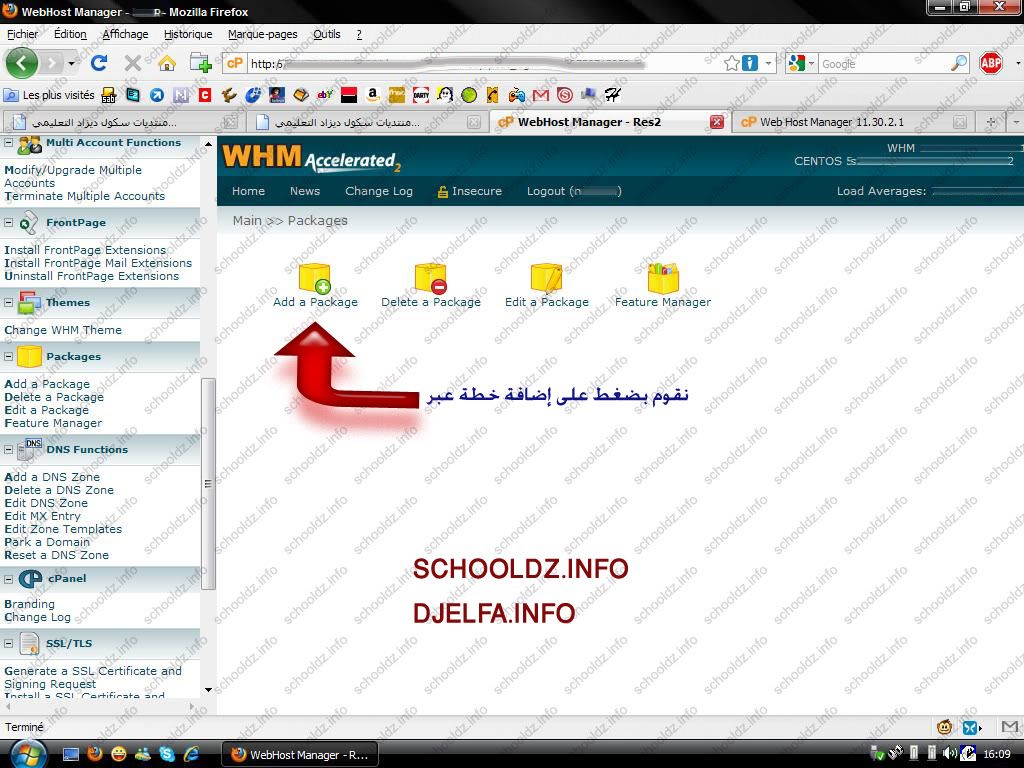Image resolution: width=1024 pixels, height=768 pixels.
Task: Click the Insecure lock link
Action: pyautogui.click(x=470, y=191)
